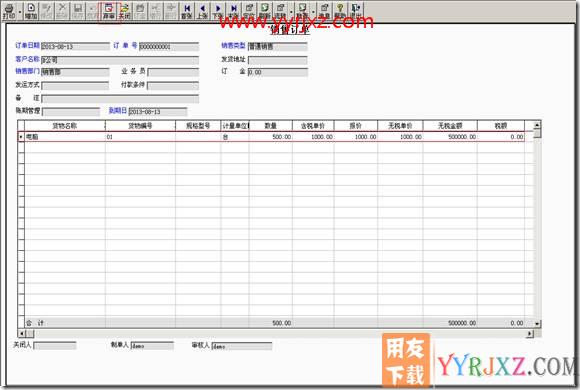Screen dimensions: 580x390
Task: Go to next record with 下张
Action: 218,11
